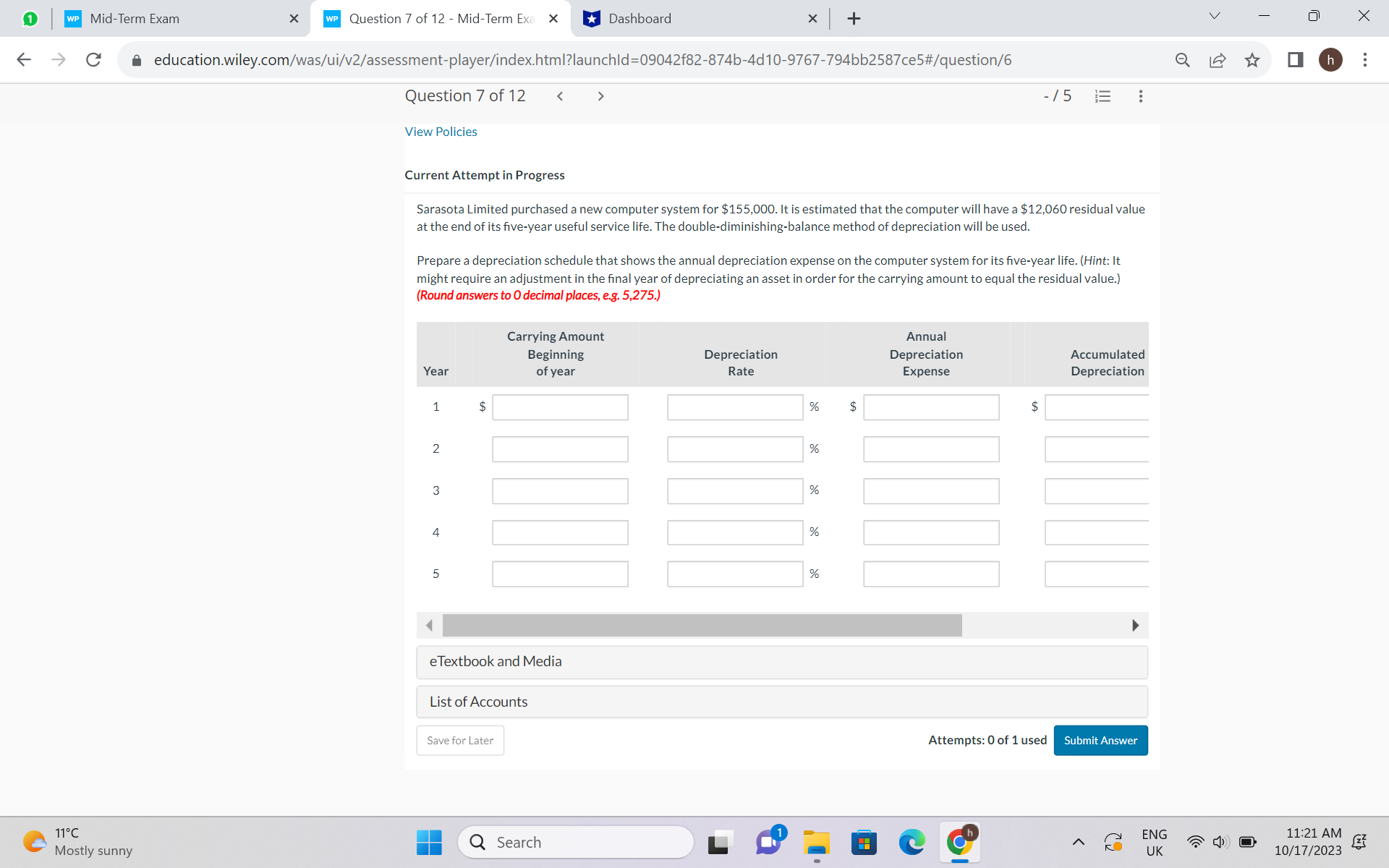Click Submit Answer
The width and height of the screenshot is (1389, 868).
(1100, 740)
